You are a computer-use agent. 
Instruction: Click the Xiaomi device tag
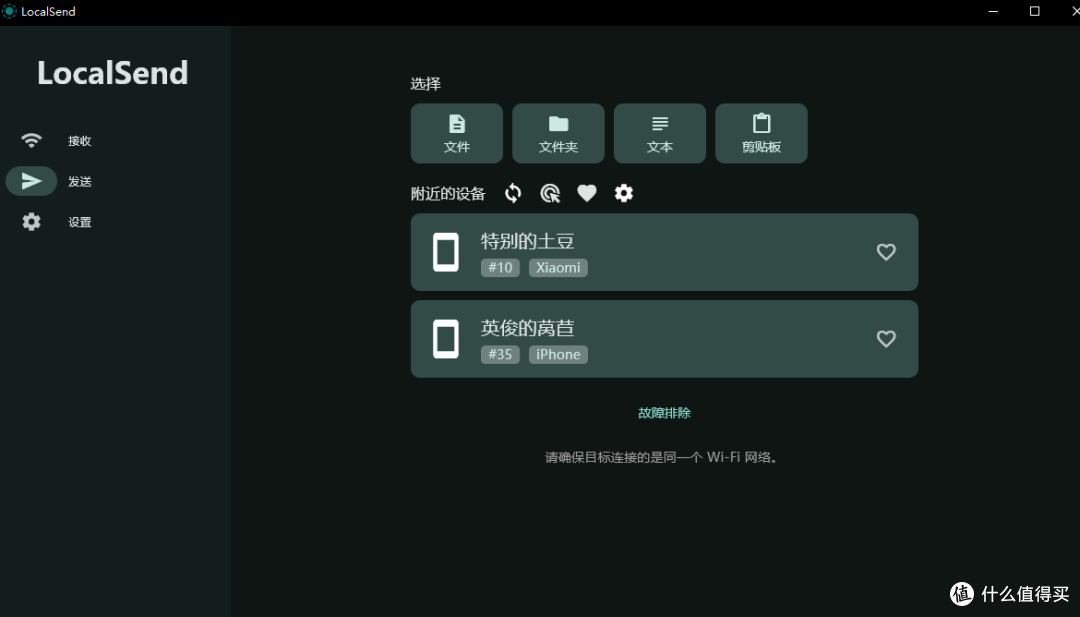558,267
